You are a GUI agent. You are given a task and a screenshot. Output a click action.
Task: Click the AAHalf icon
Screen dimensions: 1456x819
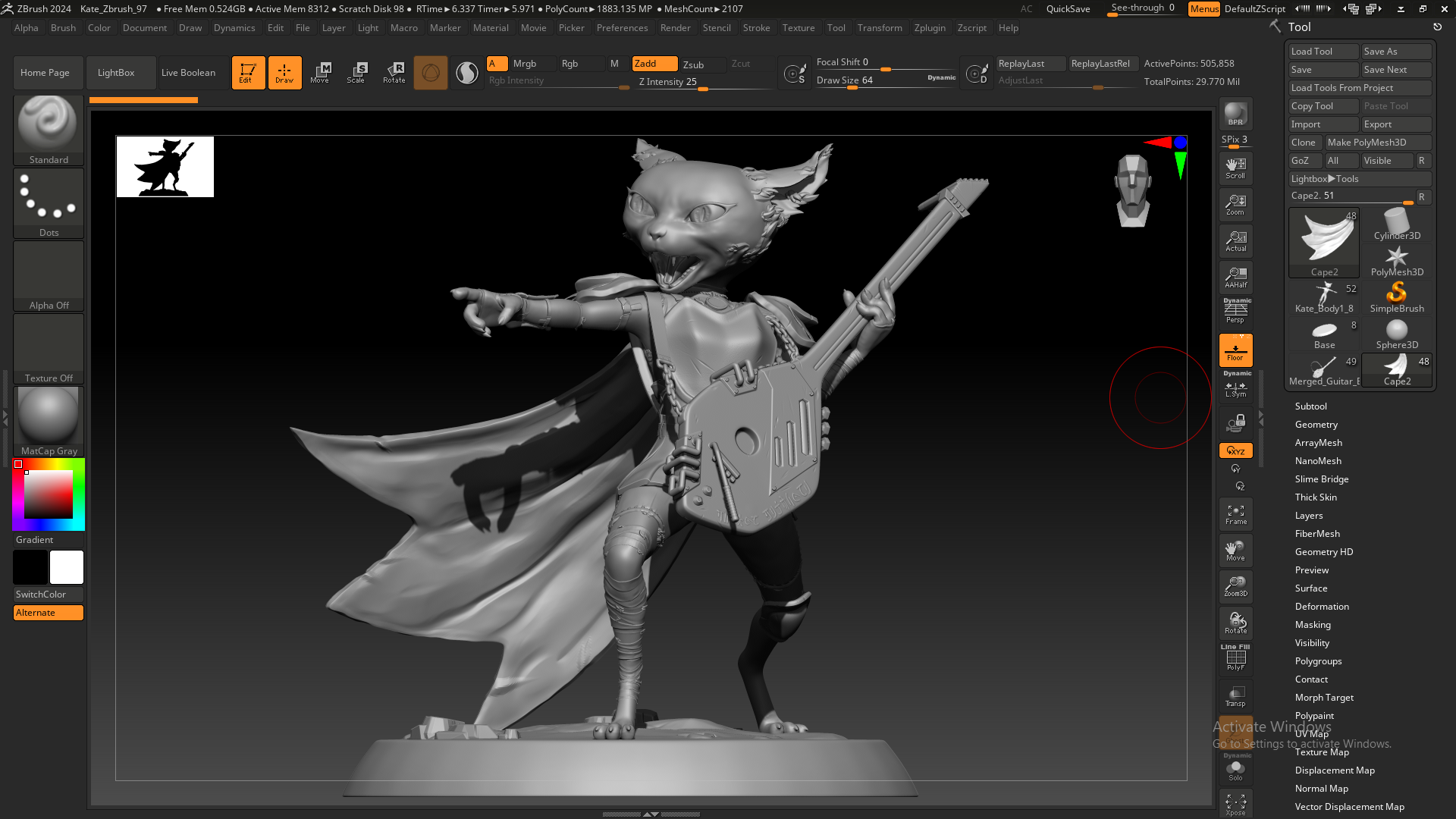1235,278
